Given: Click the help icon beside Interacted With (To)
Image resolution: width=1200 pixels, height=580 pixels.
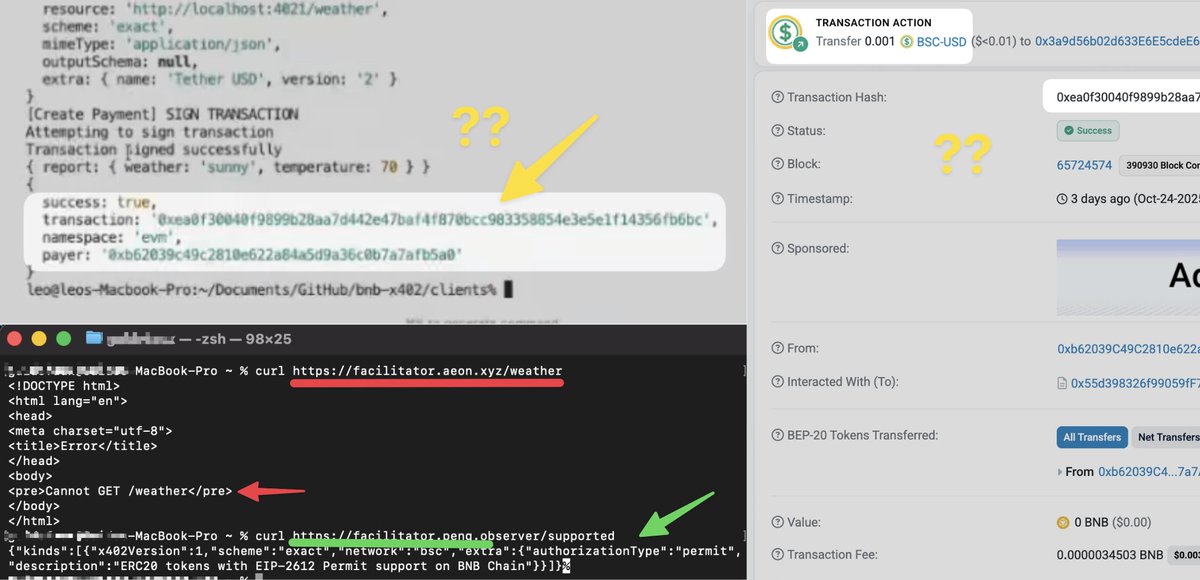Looking at the screenshot, I should (778, 382).
